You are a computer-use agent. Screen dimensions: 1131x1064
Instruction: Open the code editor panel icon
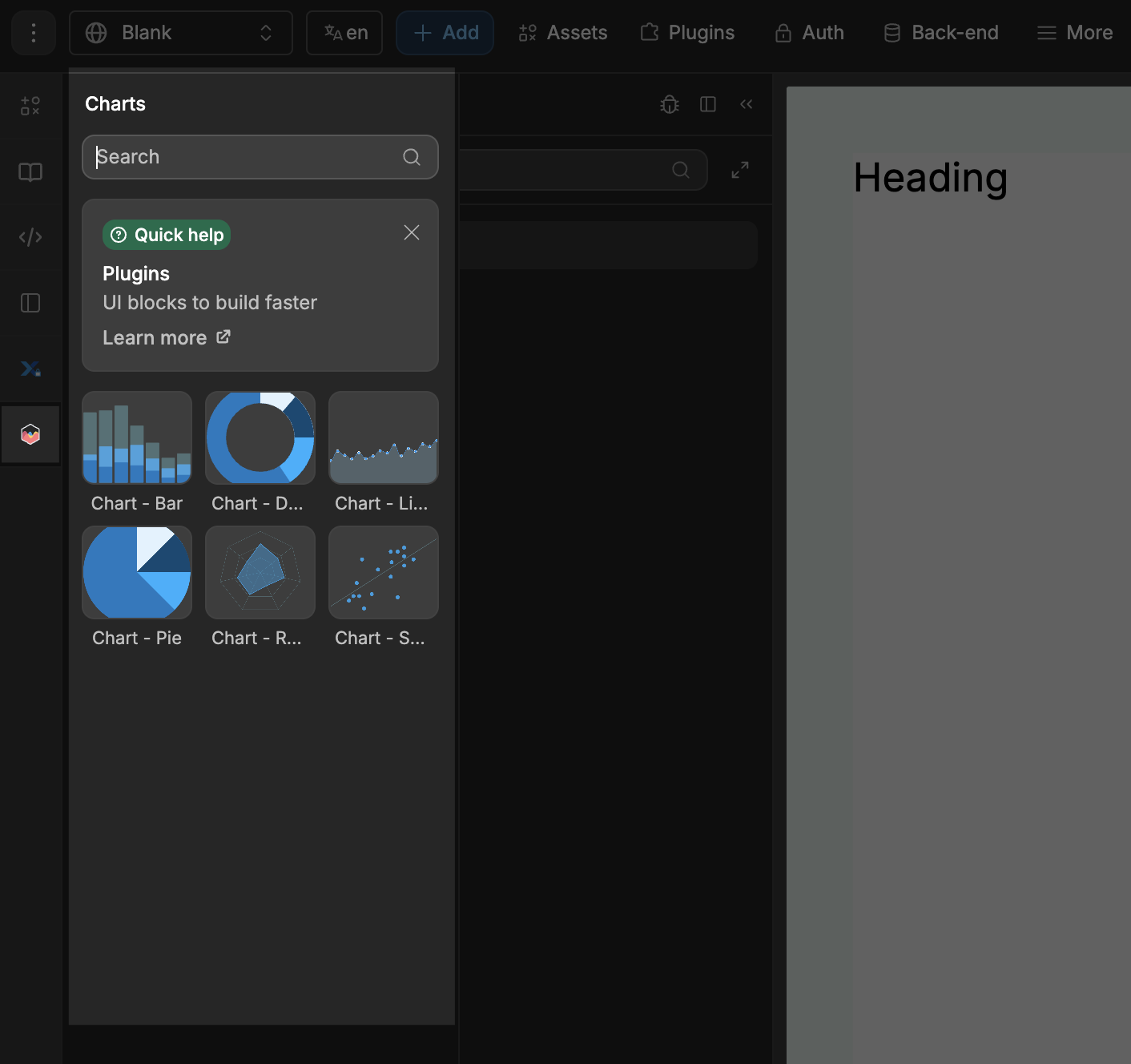pyautogui.click(x=30, y=237)
